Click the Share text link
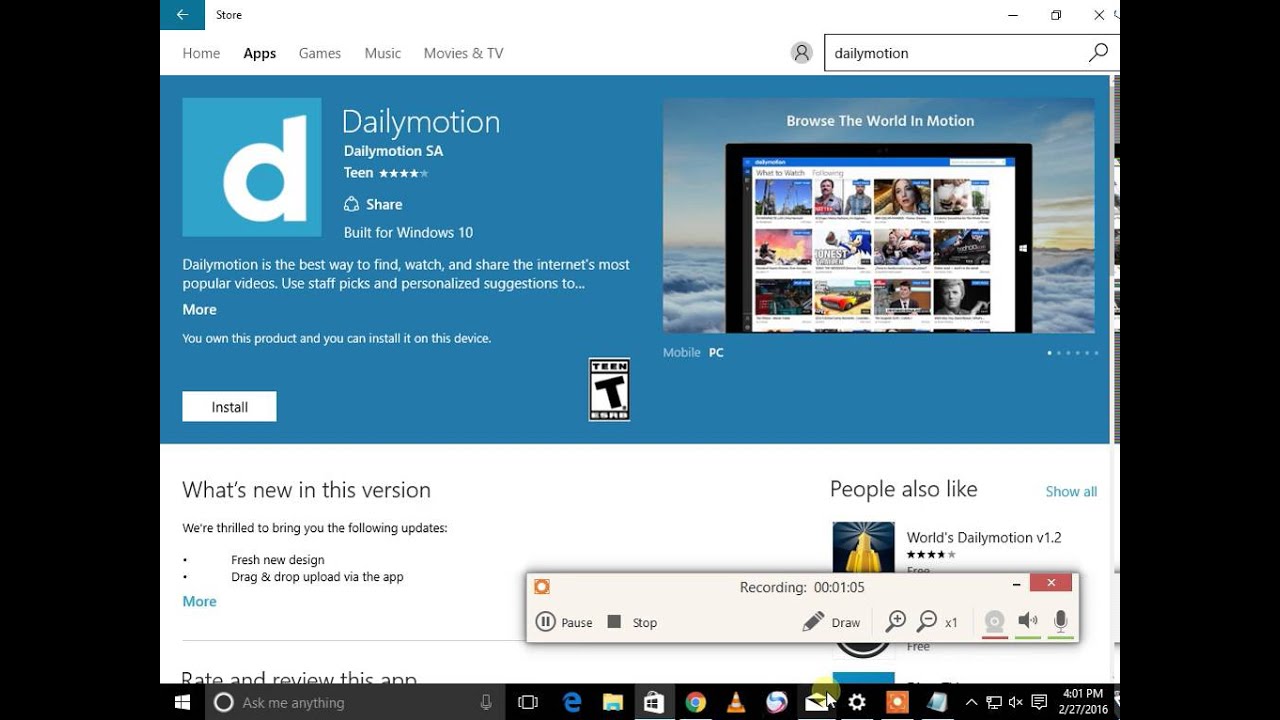Screen dimensions: 1280x720 click(x=384, y=204)
